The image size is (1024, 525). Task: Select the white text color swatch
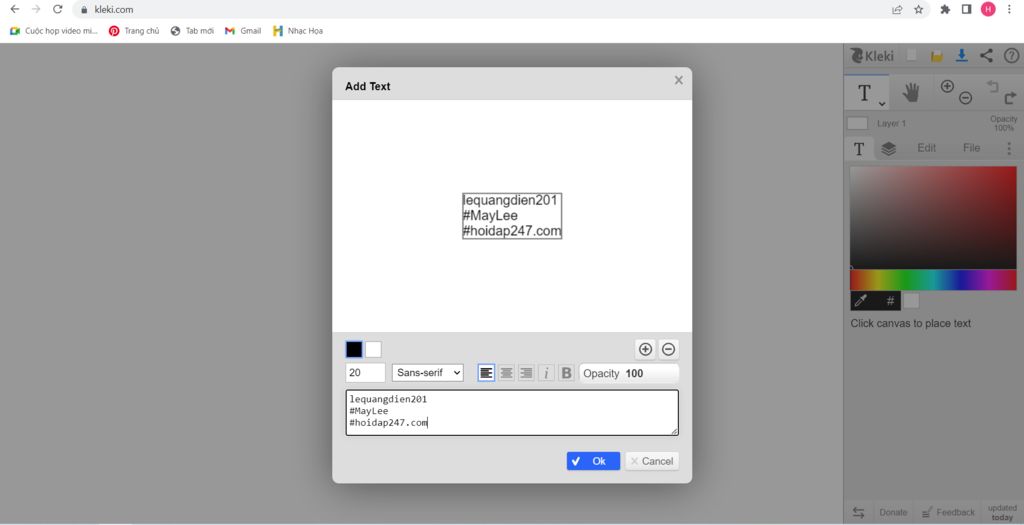point(373,349)
